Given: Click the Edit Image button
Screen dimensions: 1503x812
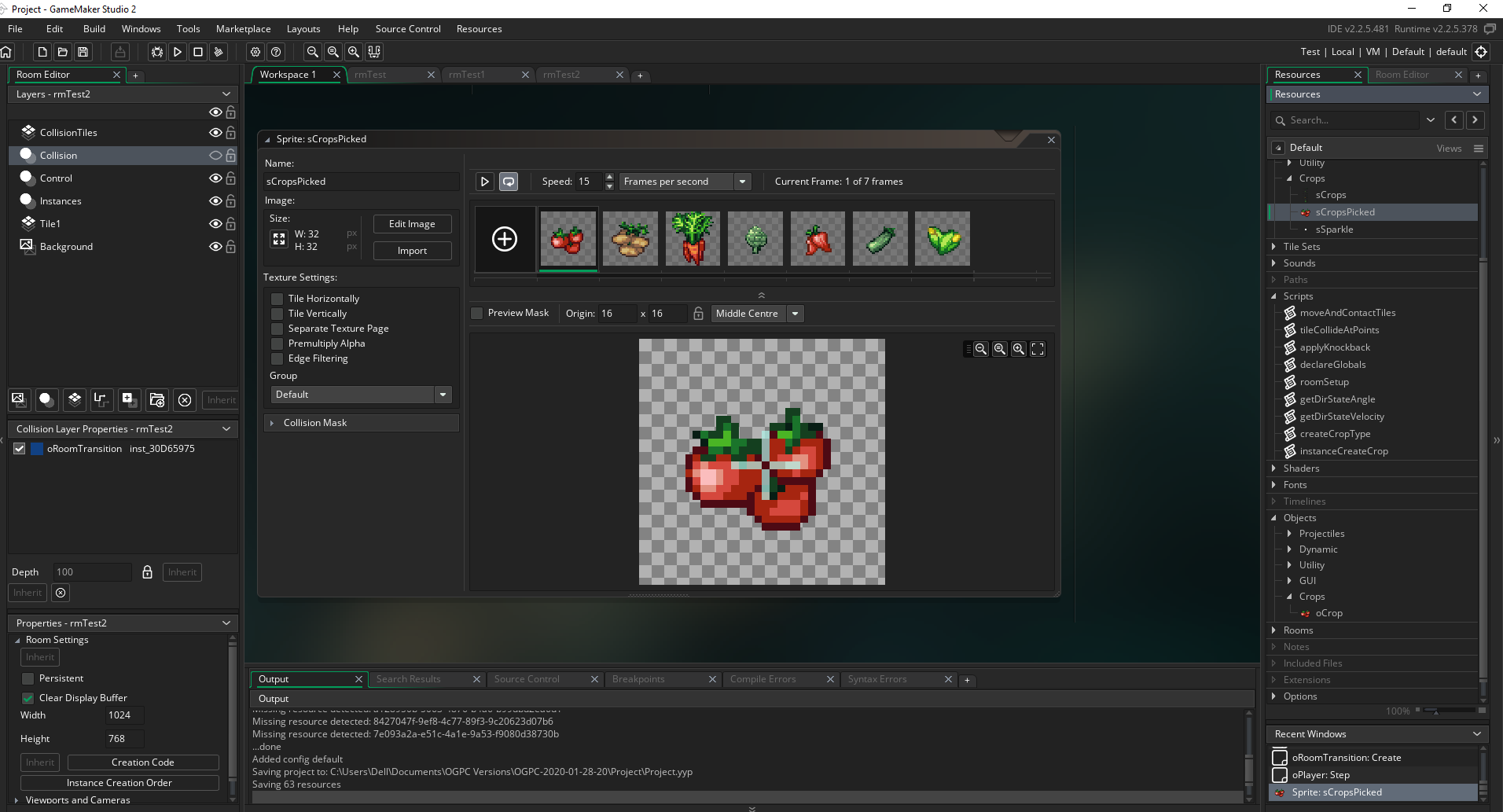Looking at the screenshot, I should click(x=412, y=223).
